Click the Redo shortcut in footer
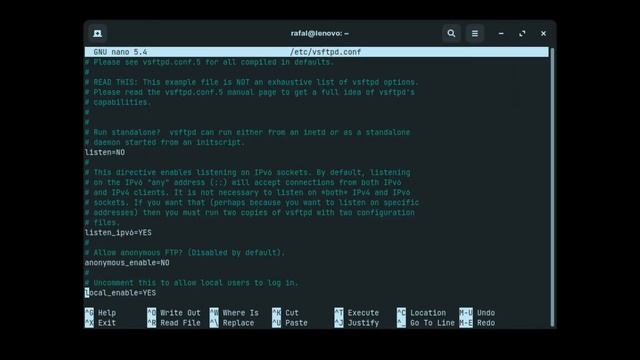The image size is (640, 360). point(477,323)
